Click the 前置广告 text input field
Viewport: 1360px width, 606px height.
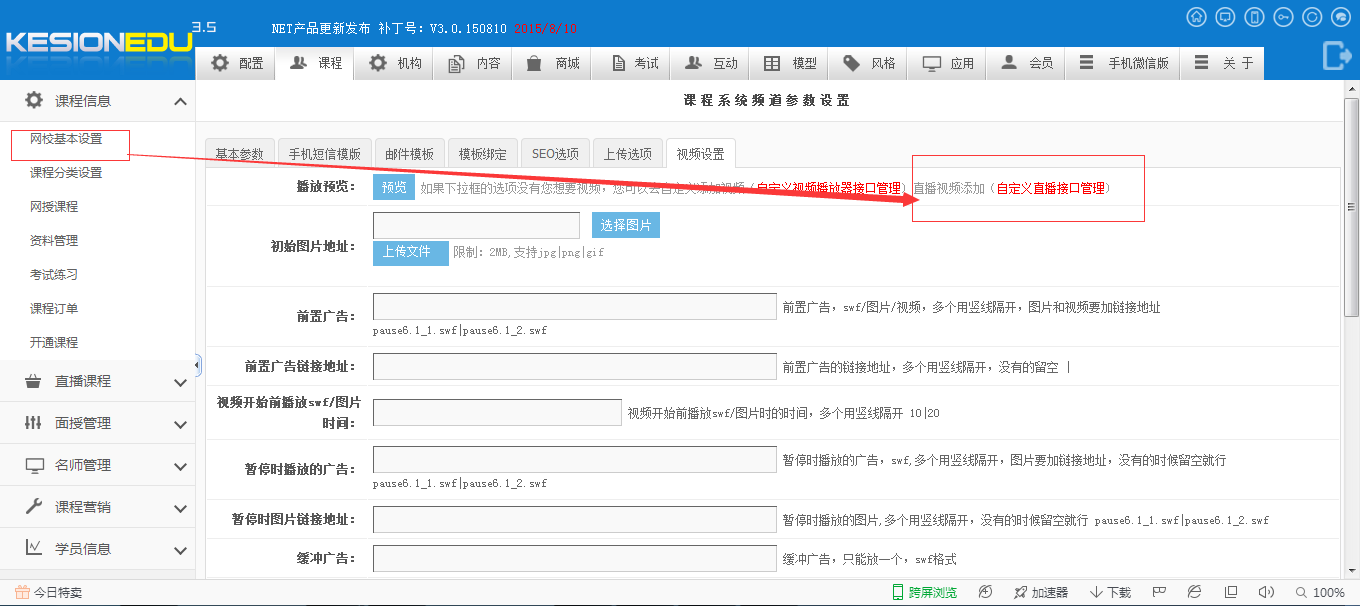click(574, 306)
